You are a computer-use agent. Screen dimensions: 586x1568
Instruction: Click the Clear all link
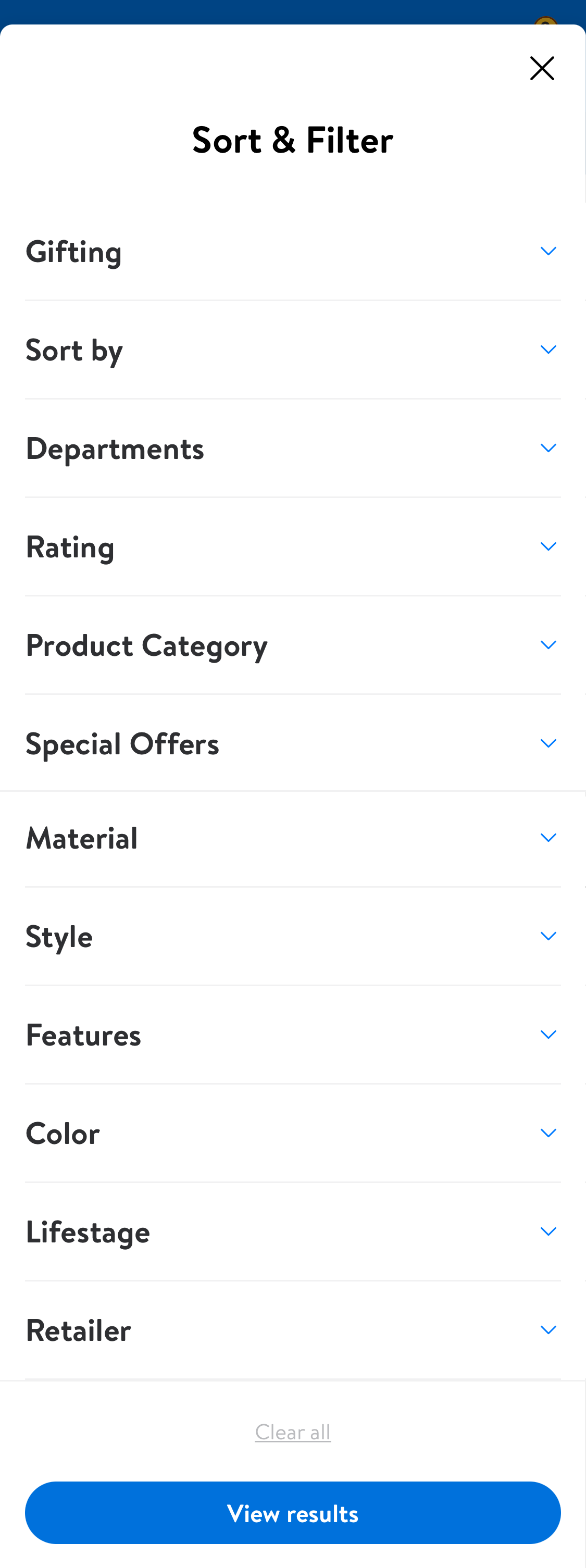pyautogui.click(x=293, y=1432)
